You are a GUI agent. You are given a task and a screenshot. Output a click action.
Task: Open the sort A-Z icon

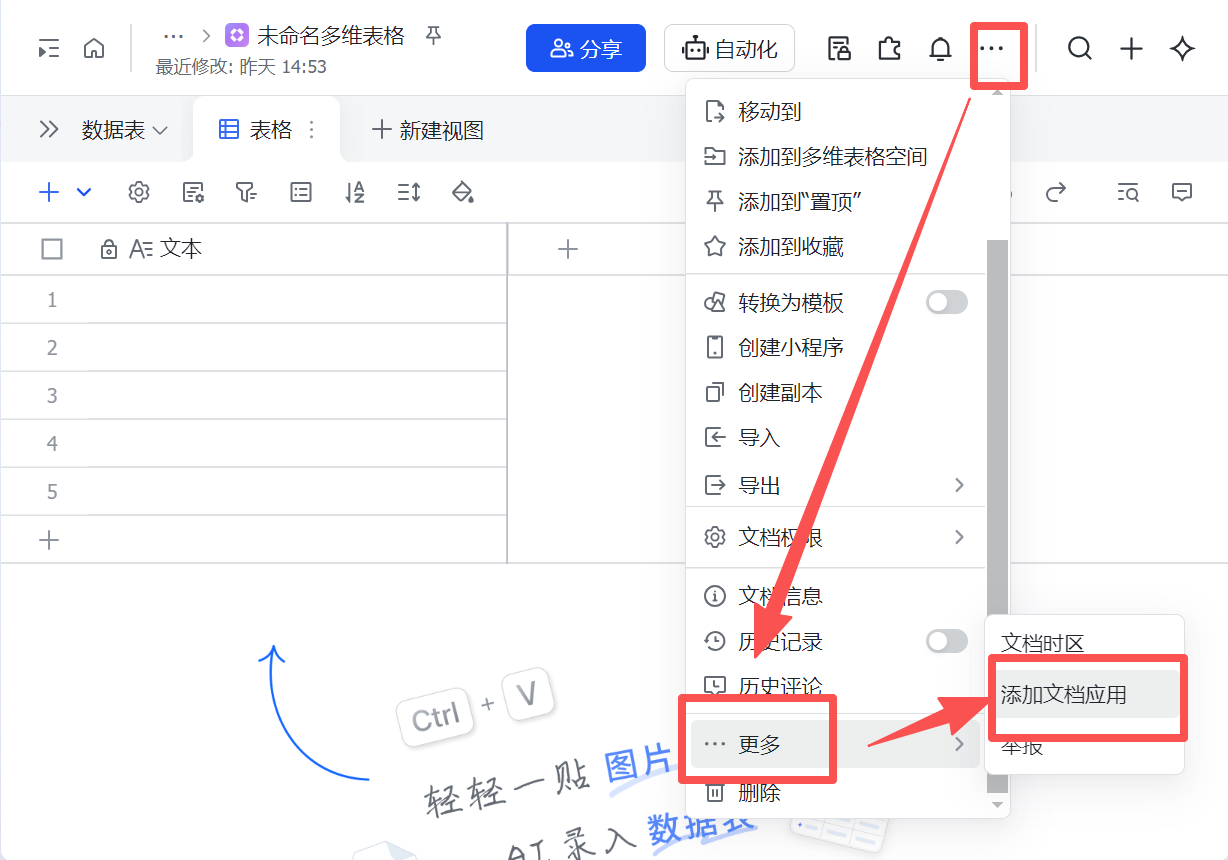[354, 192]
